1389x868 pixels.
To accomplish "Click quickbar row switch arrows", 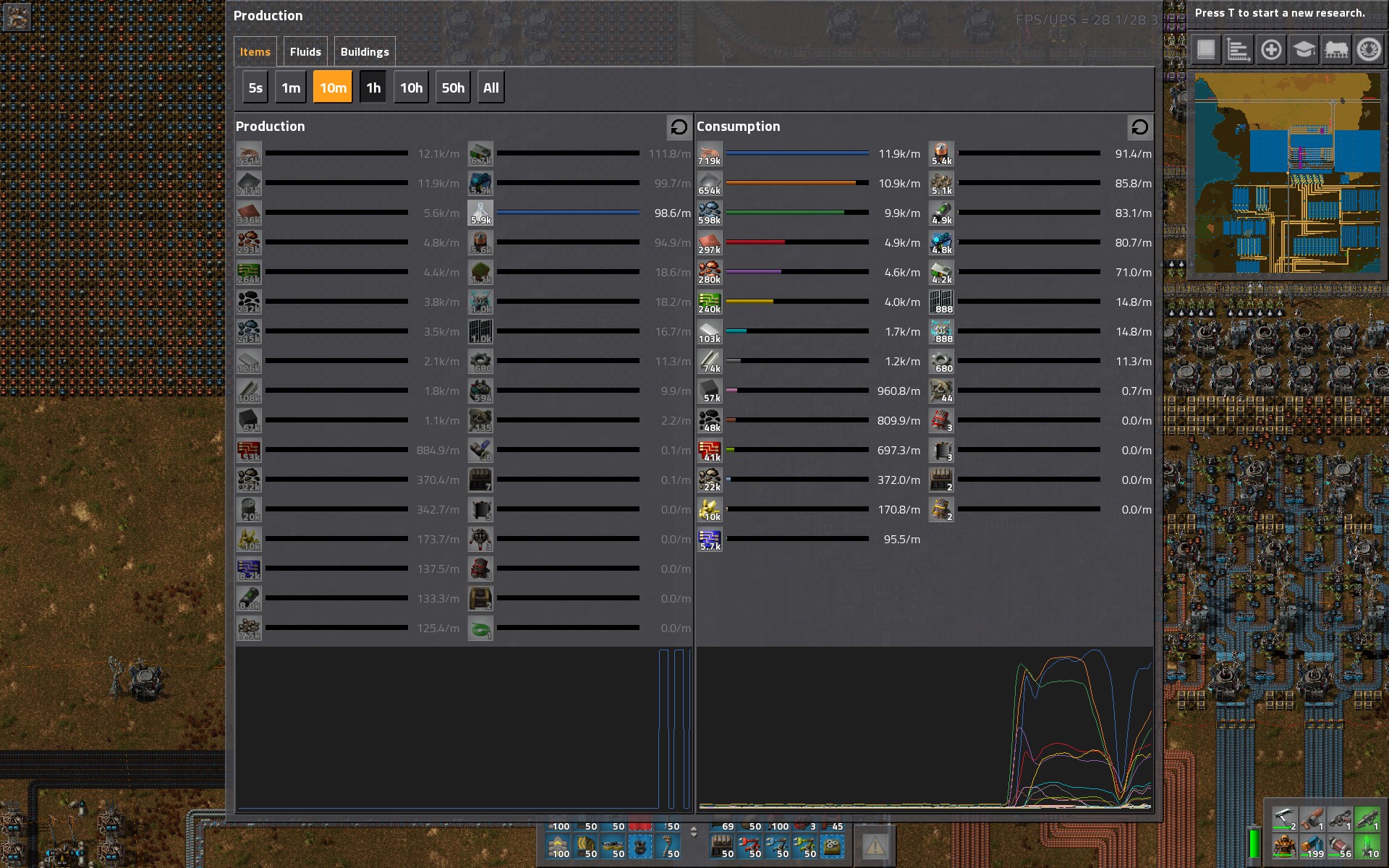I will click(x=694, y=832).
